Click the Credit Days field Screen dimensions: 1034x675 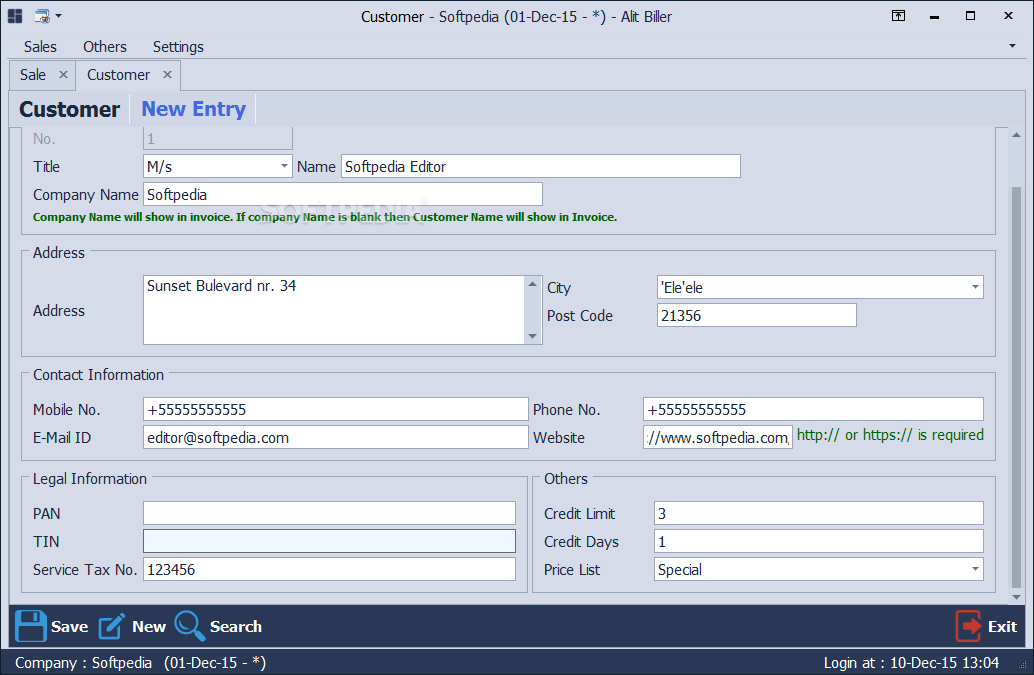[818, 541]
